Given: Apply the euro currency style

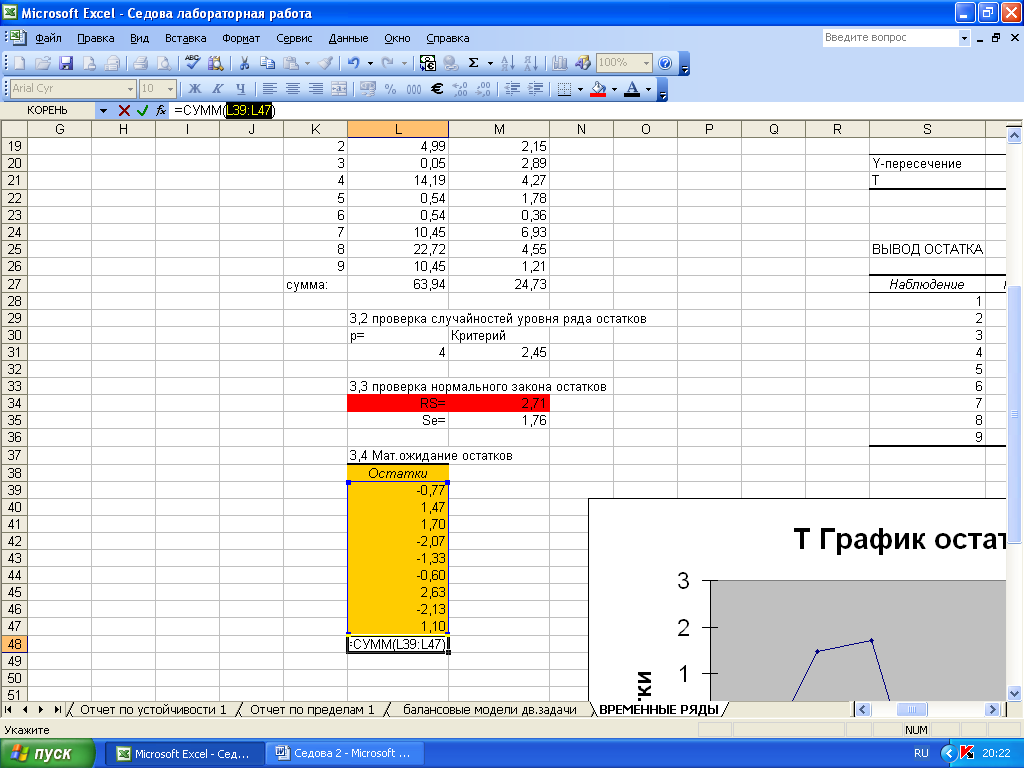Looking at the screenshot, I should 437,89.
